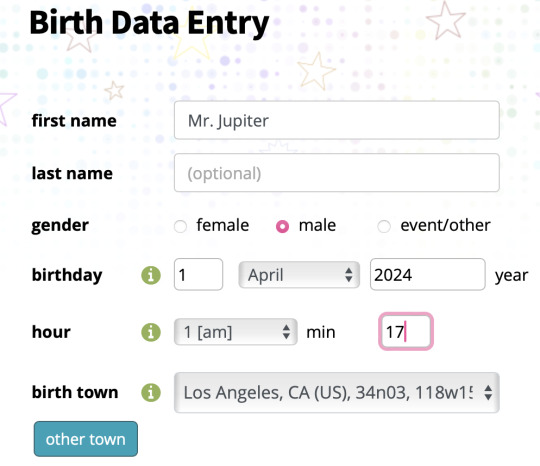Click the birth town dropdown arrows

(488, 392)
